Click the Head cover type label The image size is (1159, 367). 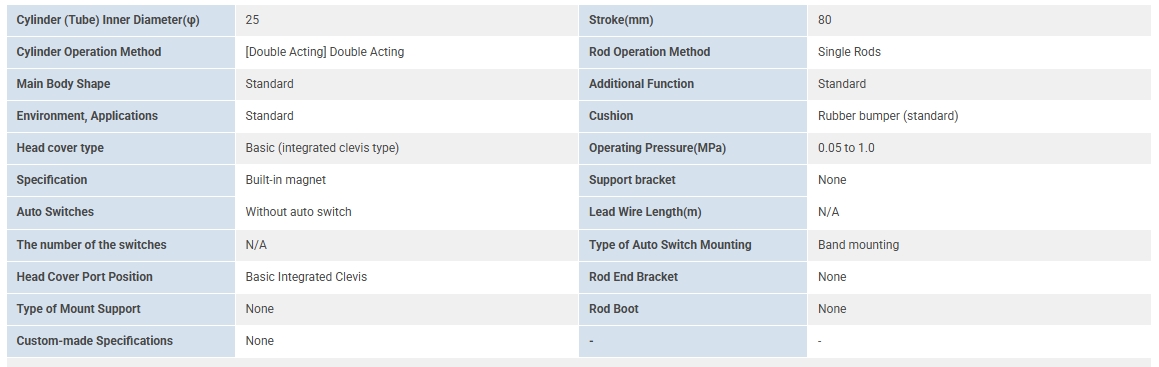(60, 148)
